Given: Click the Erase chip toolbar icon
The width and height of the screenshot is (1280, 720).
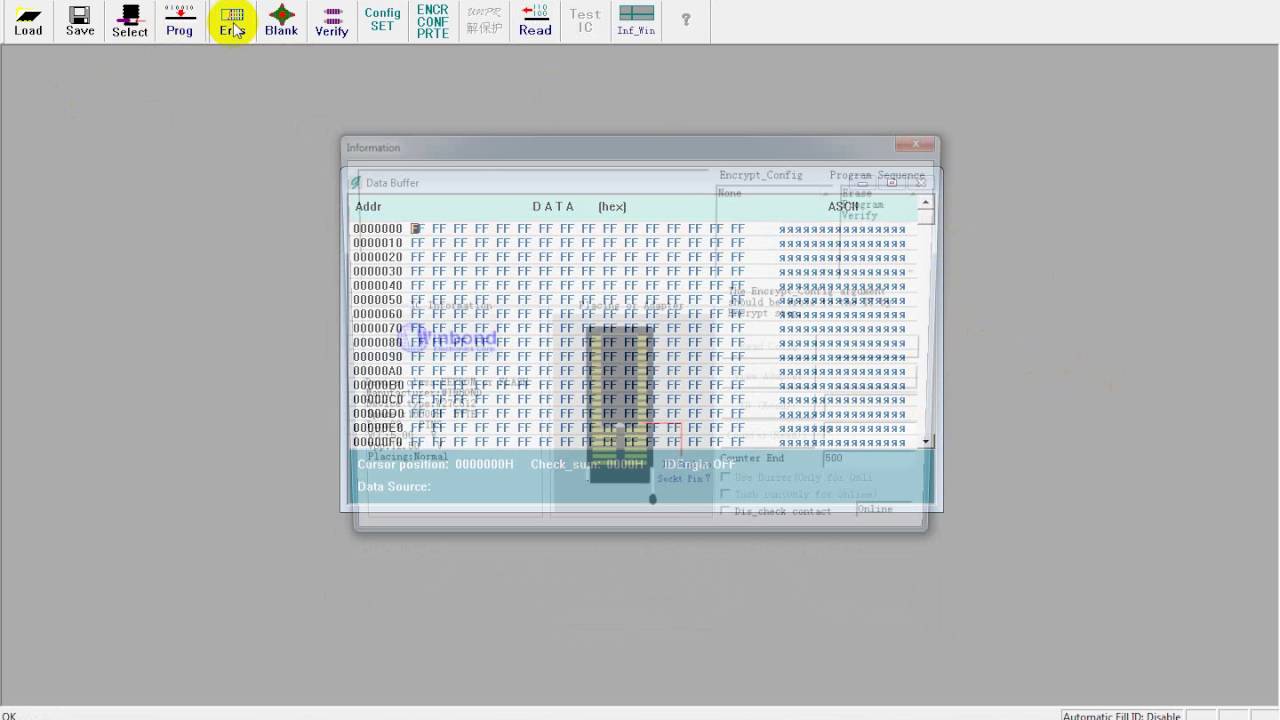Looking at the screenshot, I should (232, 21).
